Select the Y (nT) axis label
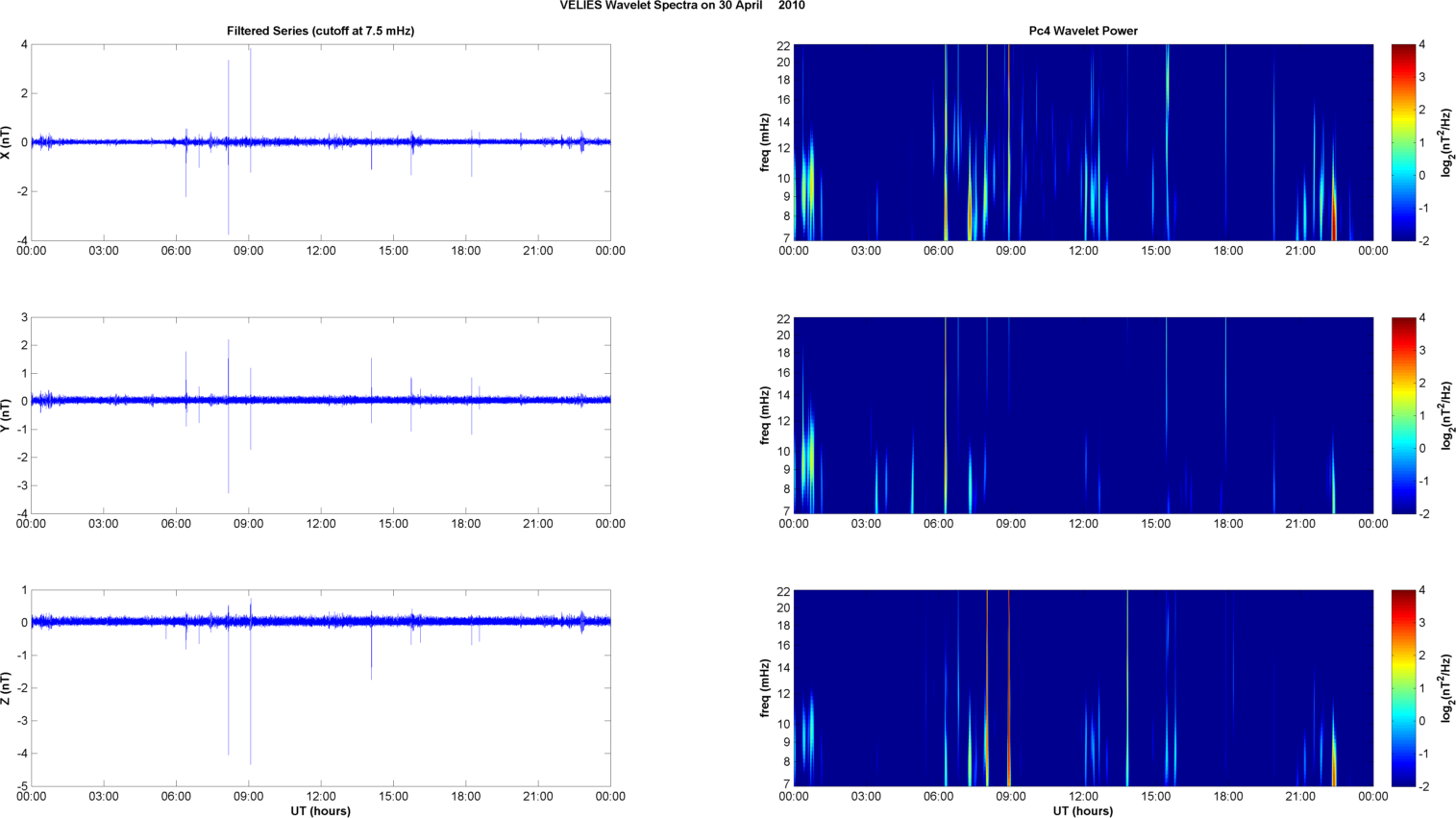The width and height of the screenshot is (1456, 818). point(7,415)
